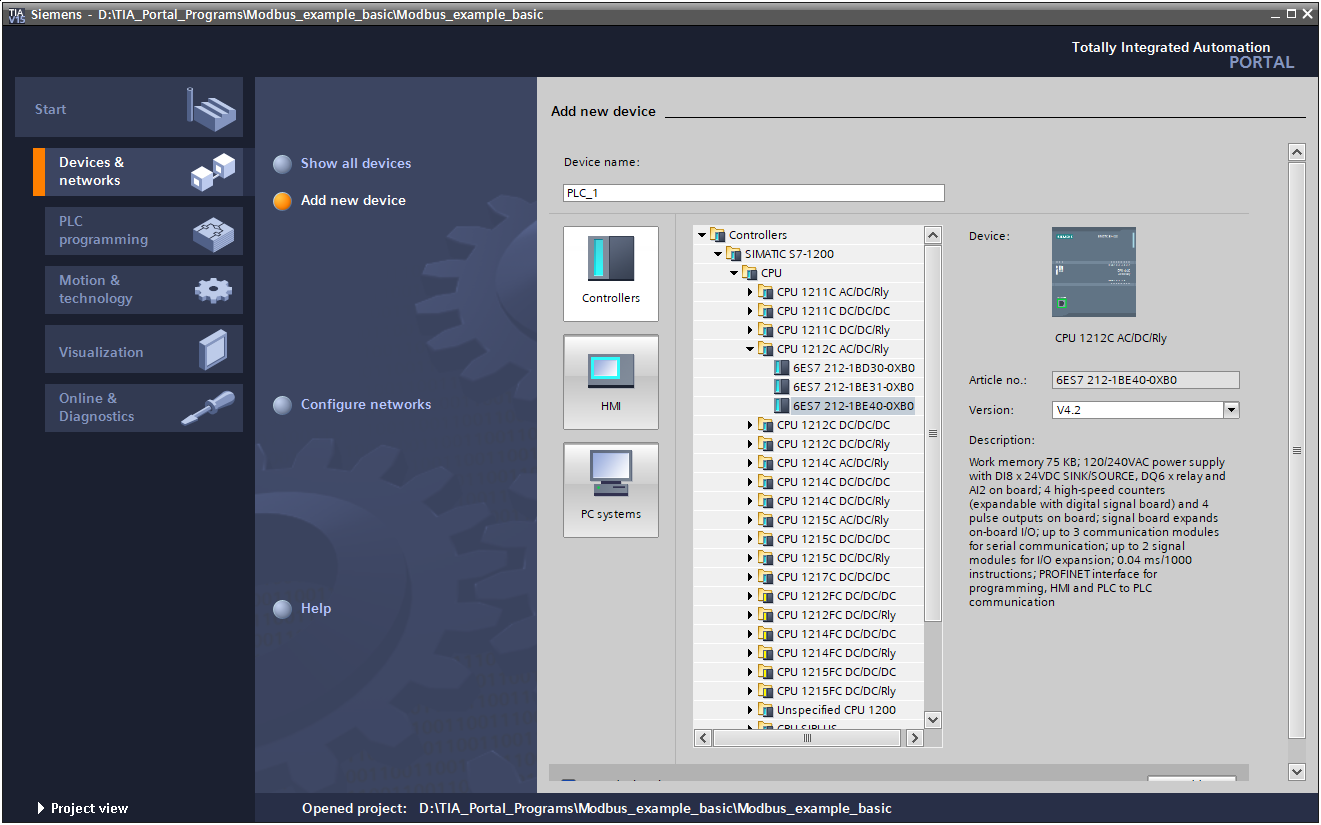This screenshot has width=1321, height=825.
Task: Click the Online & Diagnostics screwdriver icon
Action: tap(208, 408)
